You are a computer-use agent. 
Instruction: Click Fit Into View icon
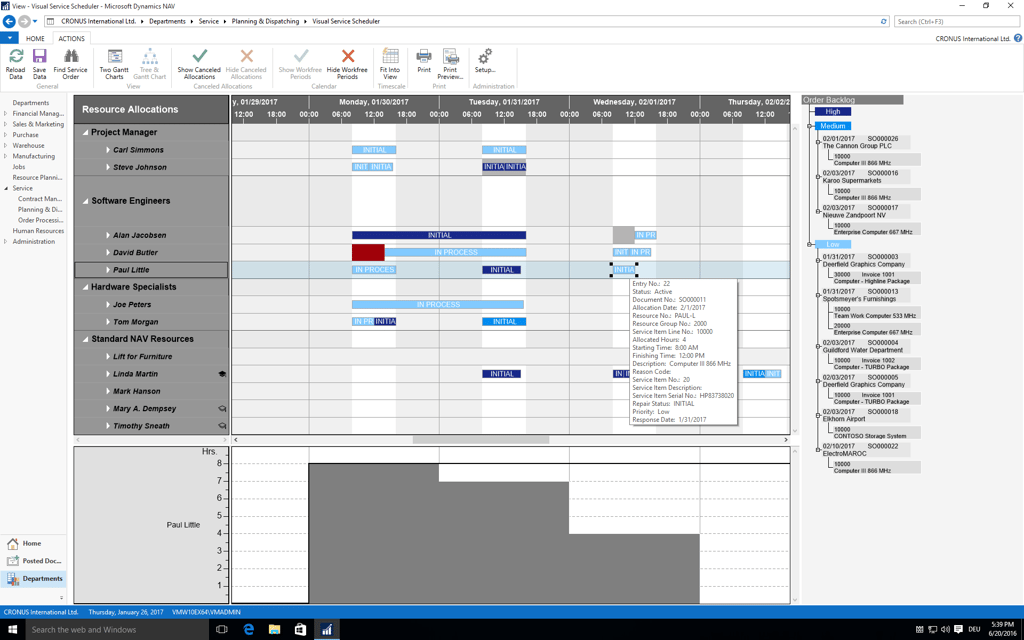pos(390,56)
